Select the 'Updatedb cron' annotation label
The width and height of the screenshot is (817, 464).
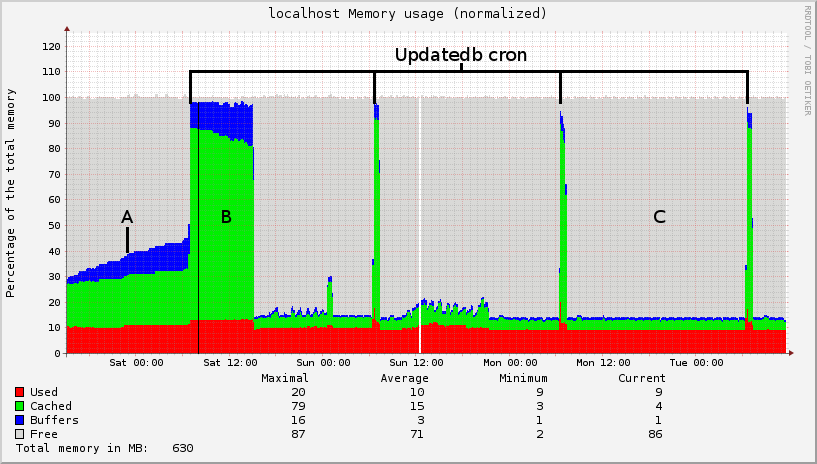(x=460, y=55)
